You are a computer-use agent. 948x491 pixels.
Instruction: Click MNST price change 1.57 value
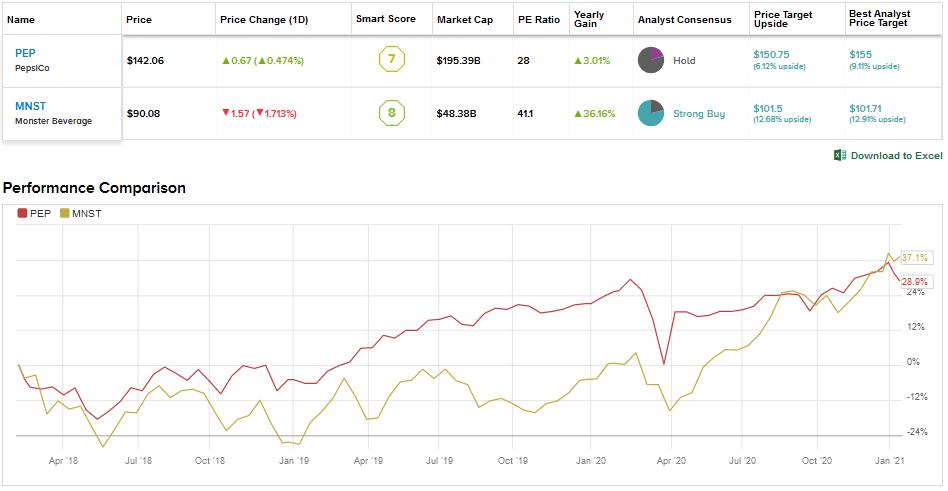coord(259,113)
